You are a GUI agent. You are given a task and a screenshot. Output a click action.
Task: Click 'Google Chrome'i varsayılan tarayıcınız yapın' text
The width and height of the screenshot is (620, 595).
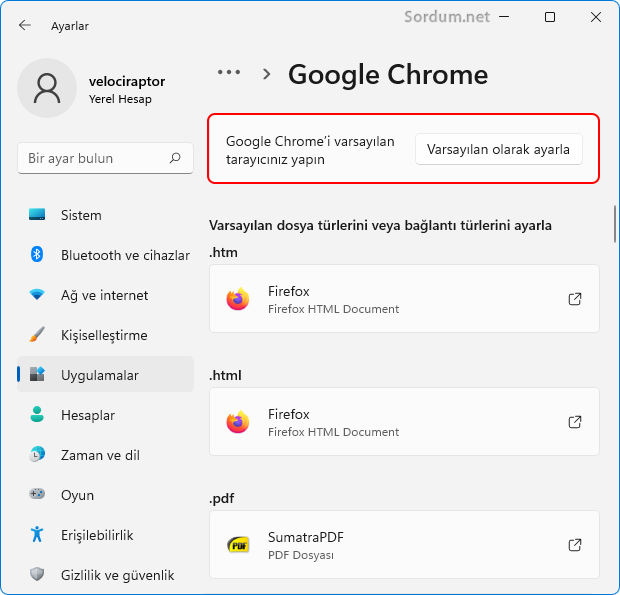point(310,150)
